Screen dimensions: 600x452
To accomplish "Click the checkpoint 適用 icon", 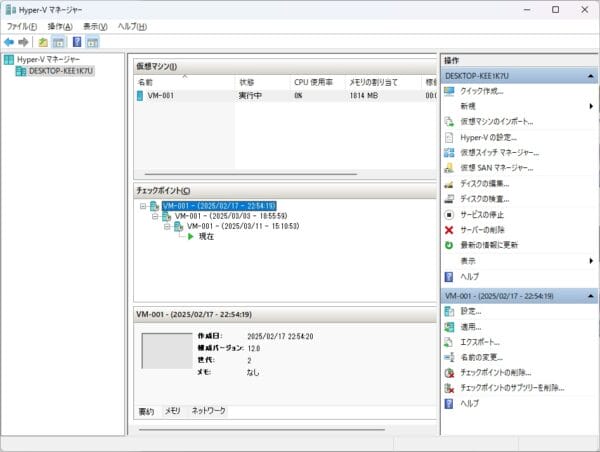I will pyautogui.click(x=449, y=327).
